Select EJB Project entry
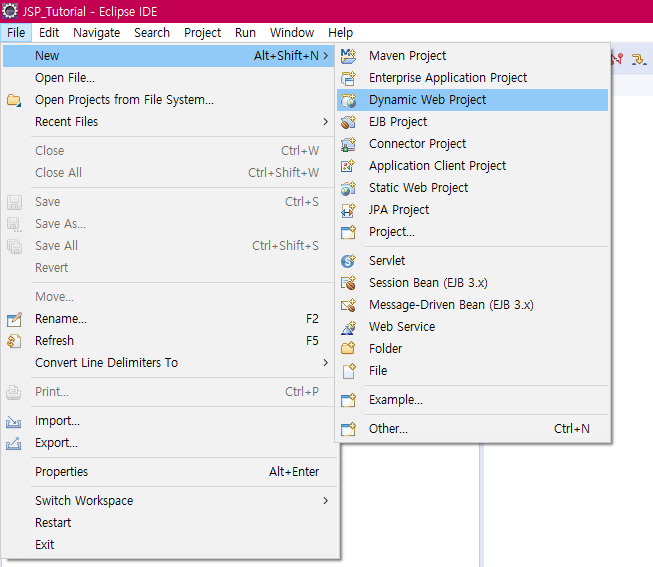The image size is (653, 567). (x=472, y=122)
